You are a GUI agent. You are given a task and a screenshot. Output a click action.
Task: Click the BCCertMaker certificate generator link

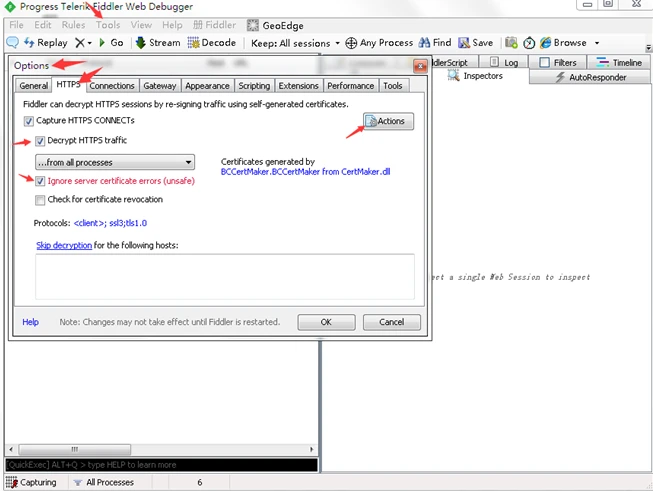point(305,172)
